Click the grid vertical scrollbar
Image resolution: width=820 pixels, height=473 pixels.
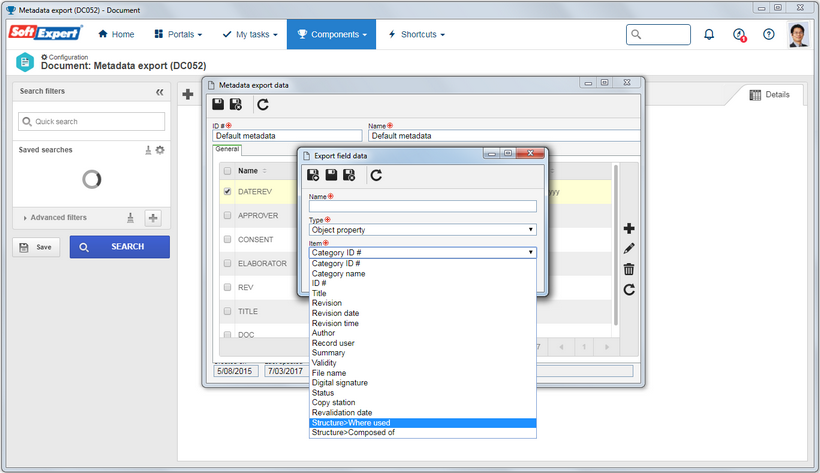(616, 245)
